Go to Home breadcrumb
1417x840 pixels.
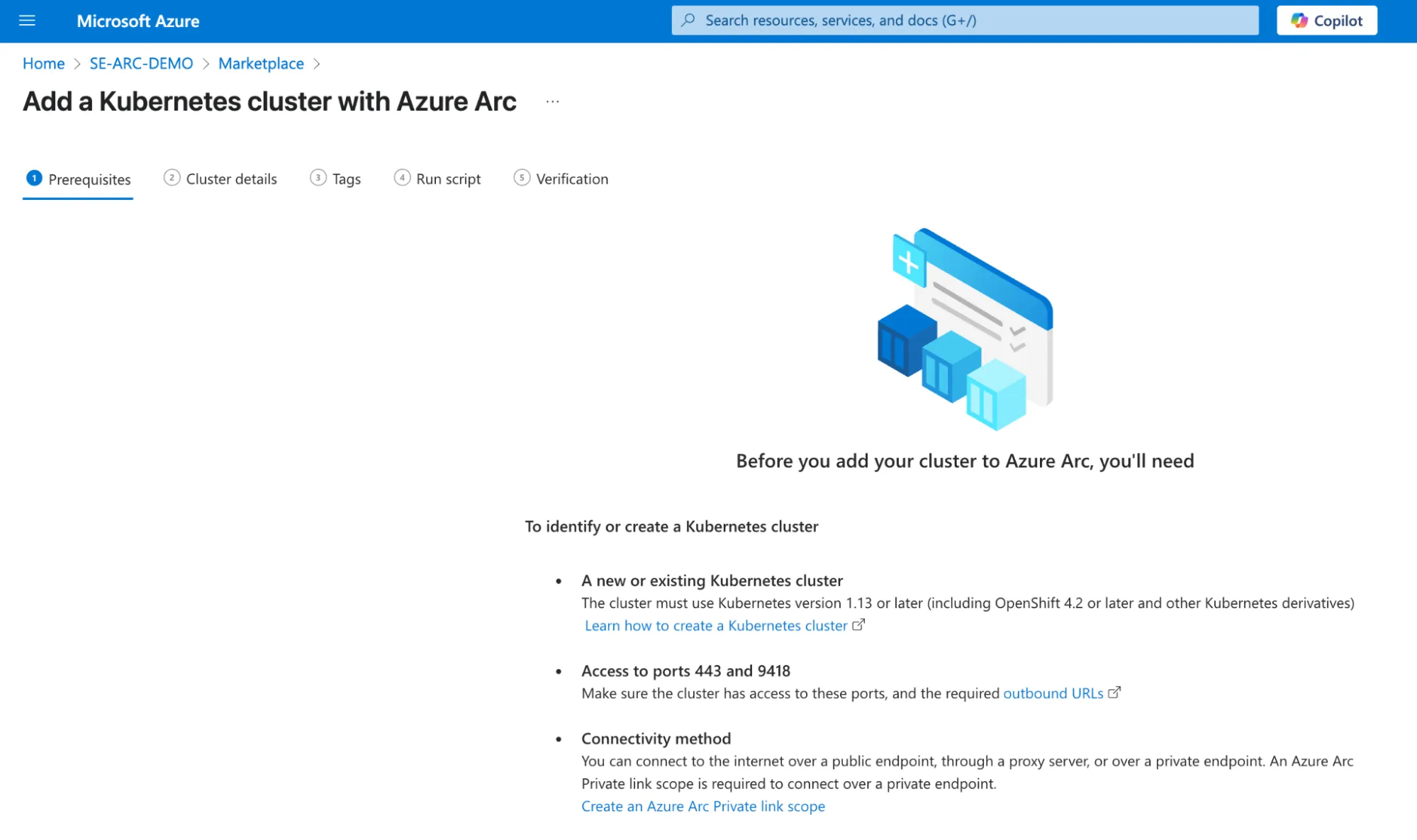coord(43,63)
